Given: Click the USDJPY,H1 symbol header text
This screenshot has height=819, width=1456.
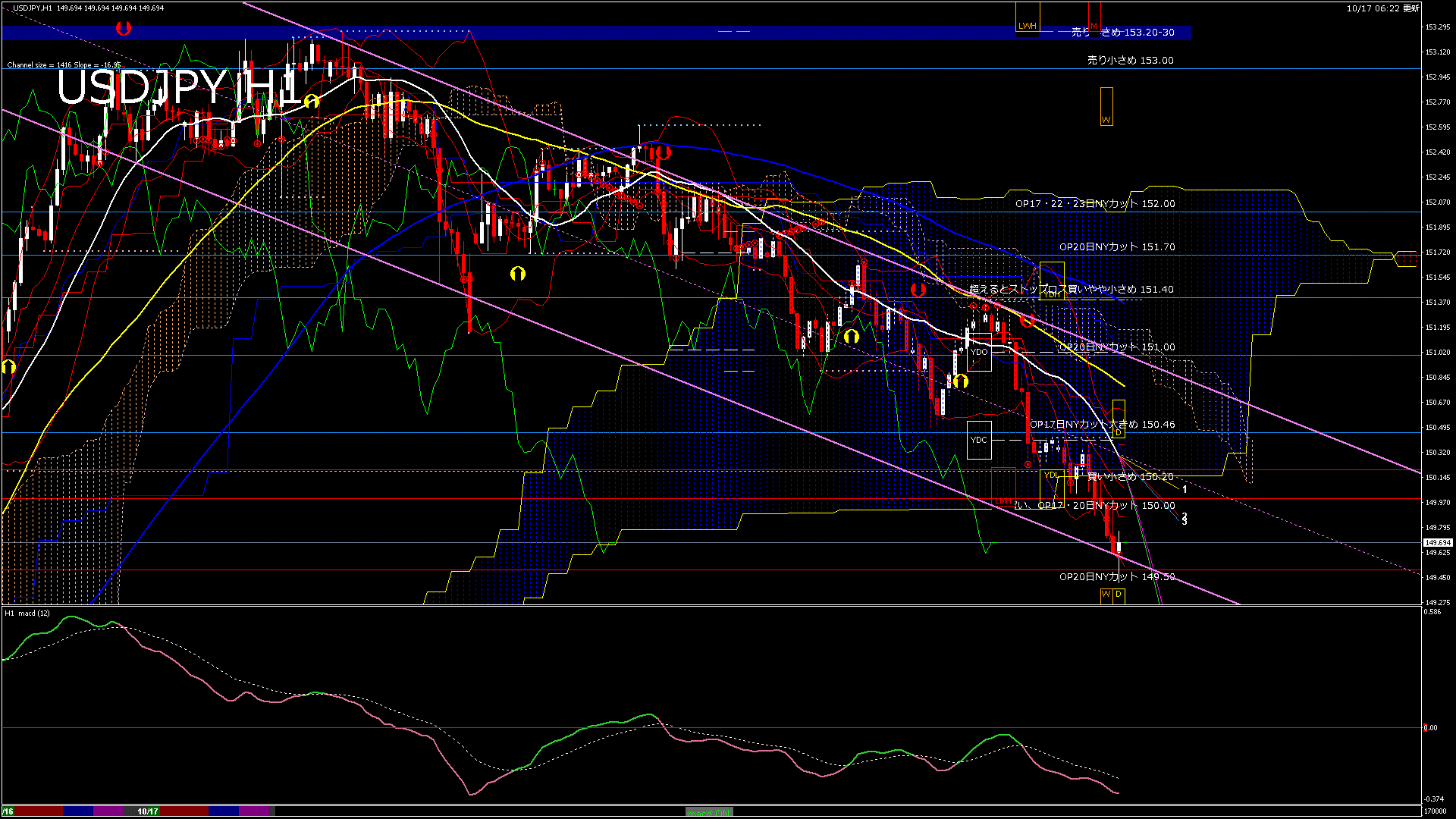Looking at the screenshot, I should (32, 8).
